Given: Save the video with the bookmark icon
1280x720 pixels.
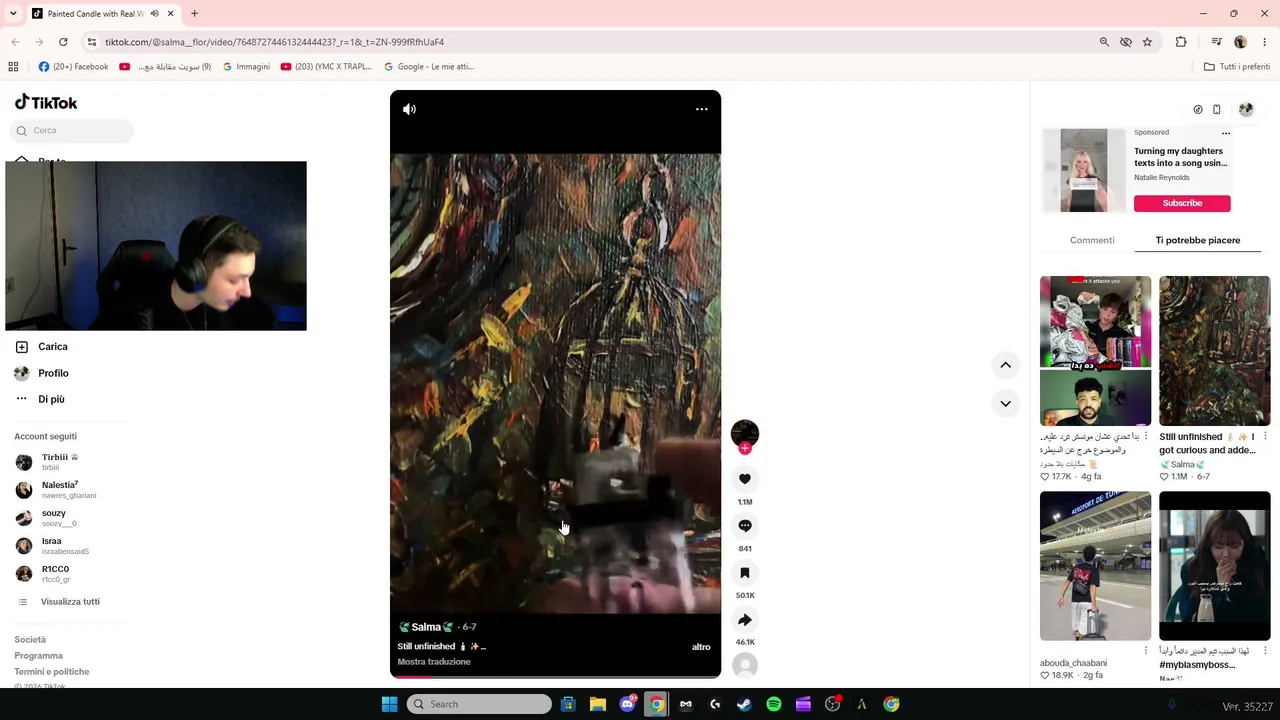Looking at the screenshot, I should click(745, 573).
